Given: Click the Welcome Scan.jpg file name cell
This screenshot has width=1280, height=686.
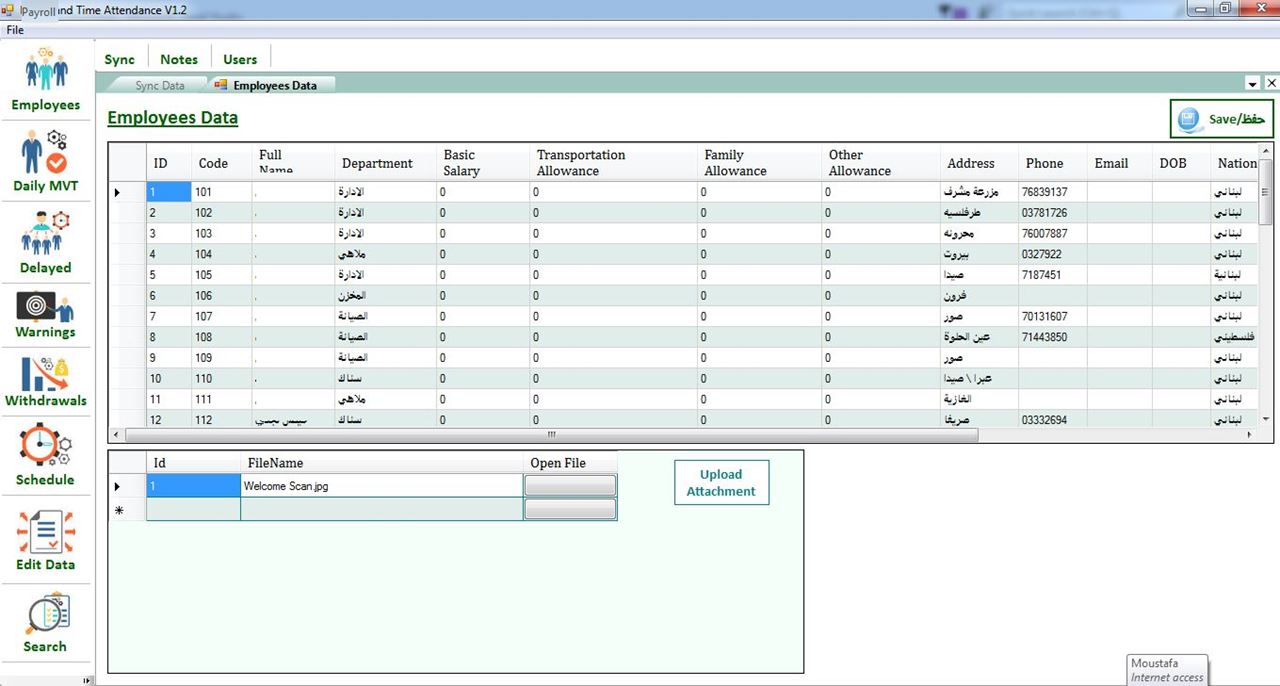Looking at the screenshot, I should (382, 485).
